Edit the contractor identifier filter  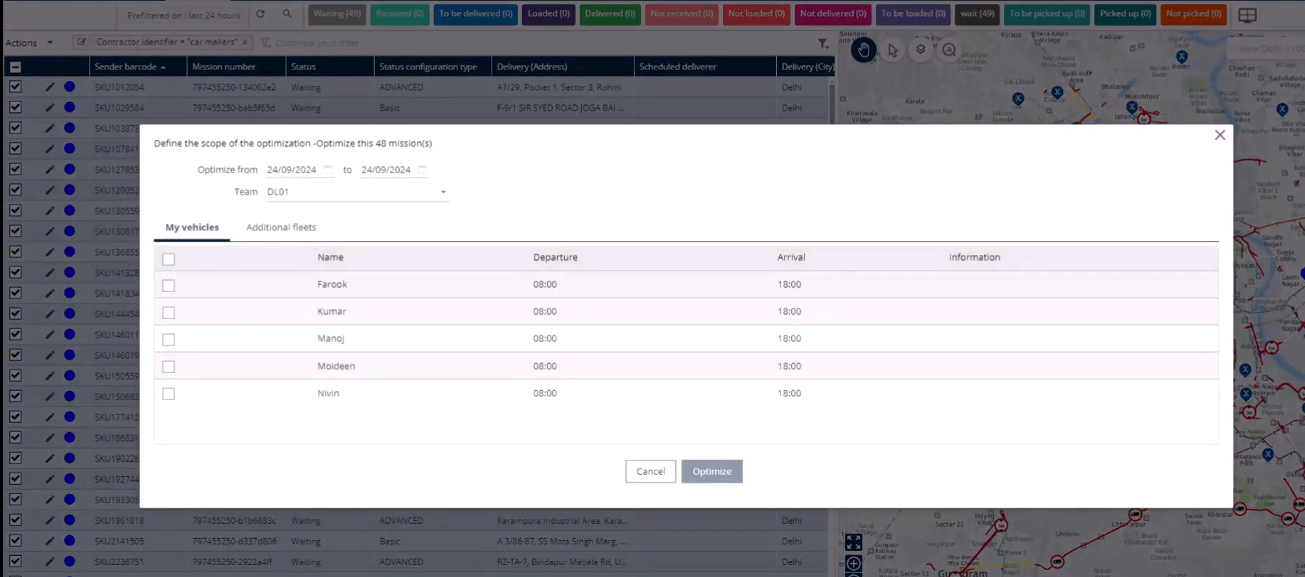(x=83, y=42)
